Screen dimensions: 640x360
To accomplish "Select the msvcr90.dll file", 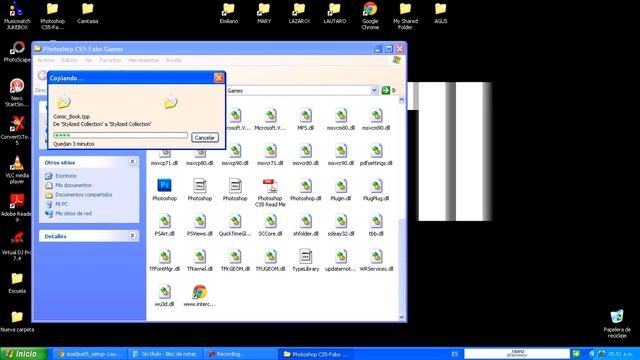I will (x=341, y=155).
